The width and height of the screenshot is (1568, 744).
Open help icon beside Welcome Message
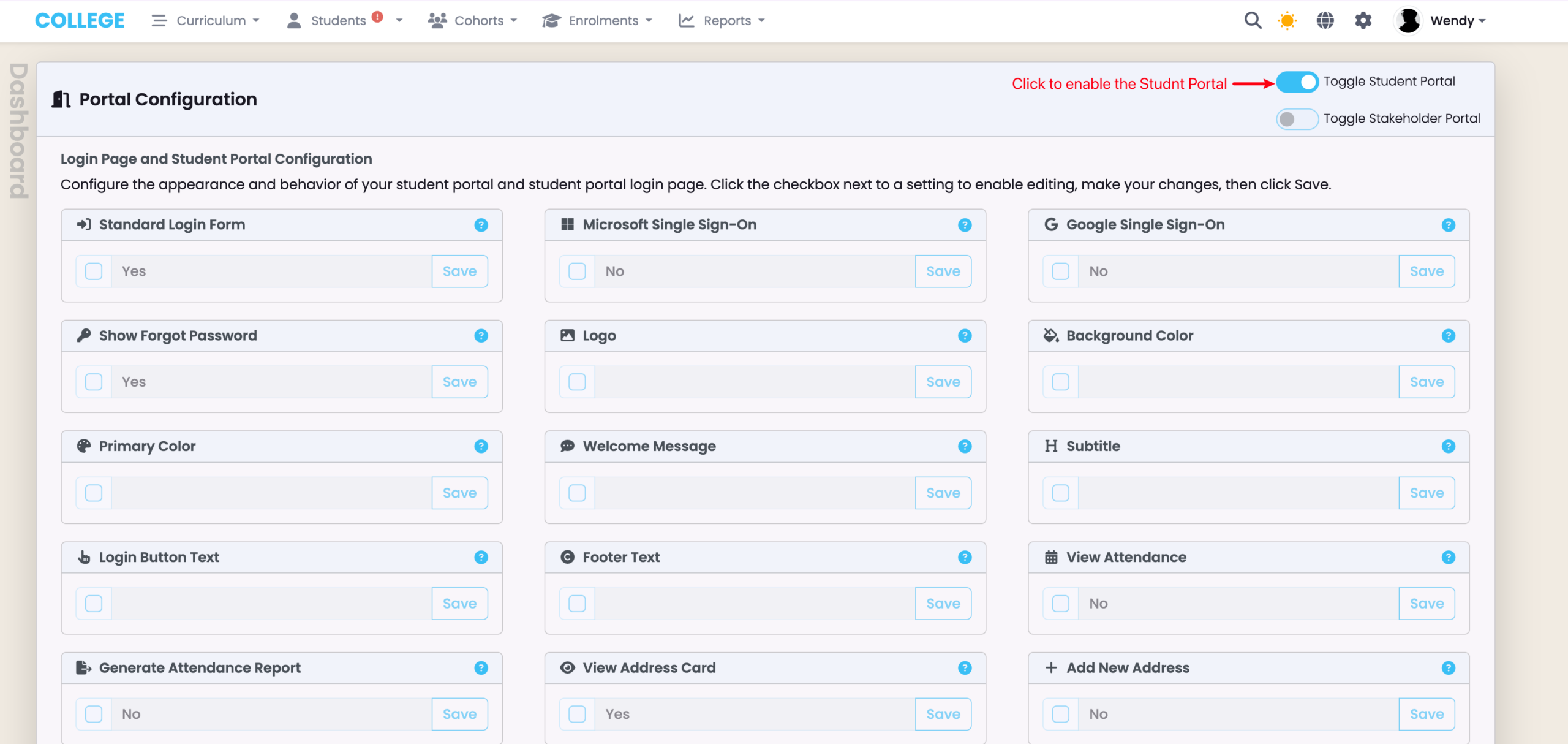pyautogui.click(x=965, y=446)
